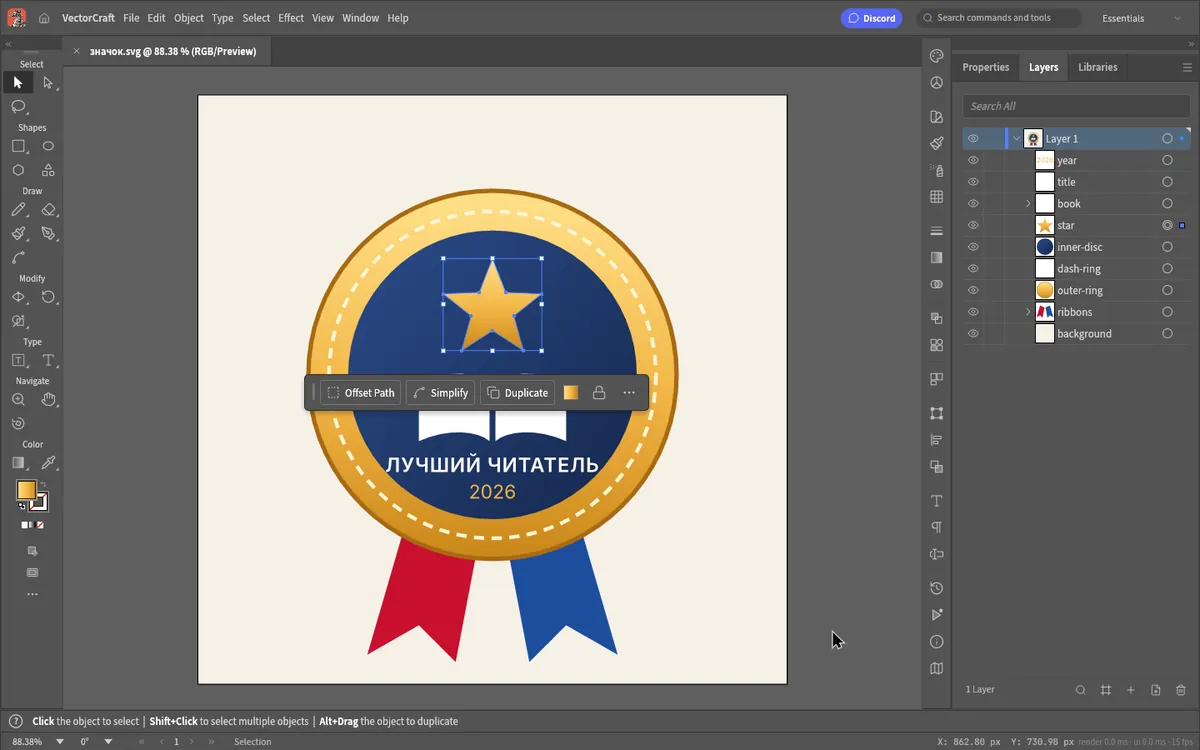Screen dimensions: 1200x750
Task: Expand the book layer group
Action: pyautogui.click(x=1028, y=204)
